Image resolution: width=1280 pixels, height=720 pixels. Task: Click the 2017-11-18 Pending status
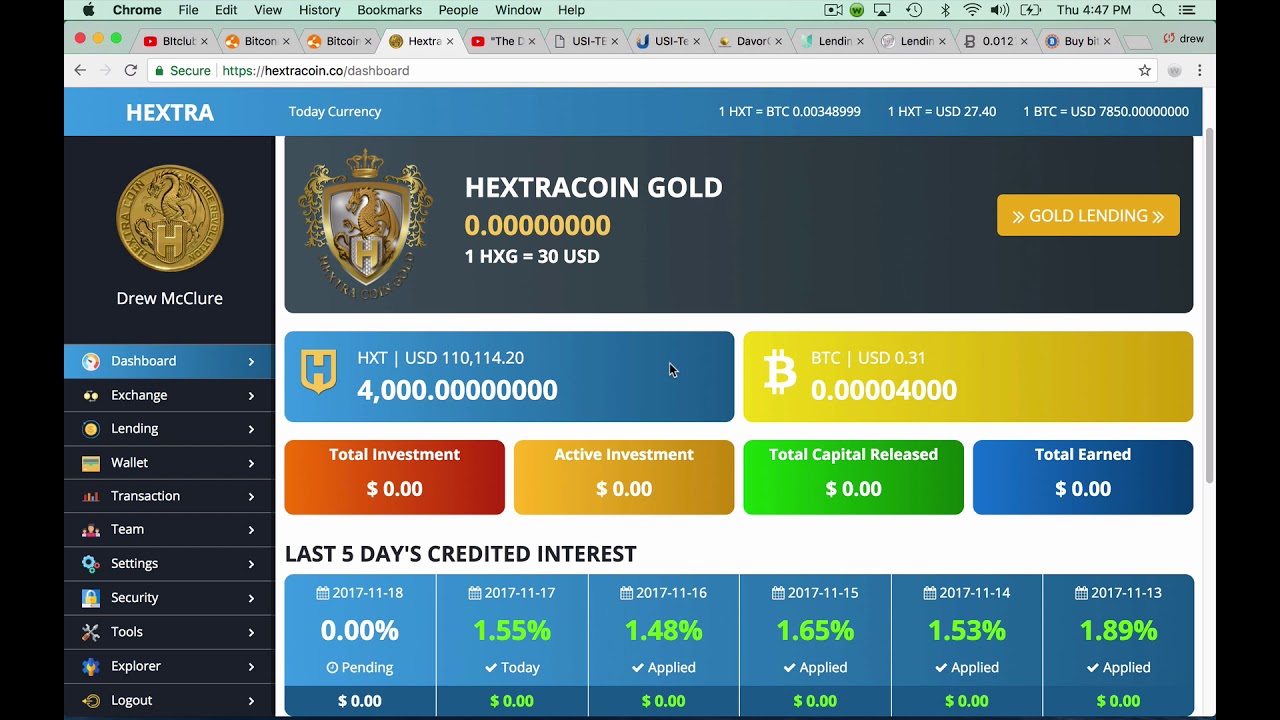click(x=359, y=667)
